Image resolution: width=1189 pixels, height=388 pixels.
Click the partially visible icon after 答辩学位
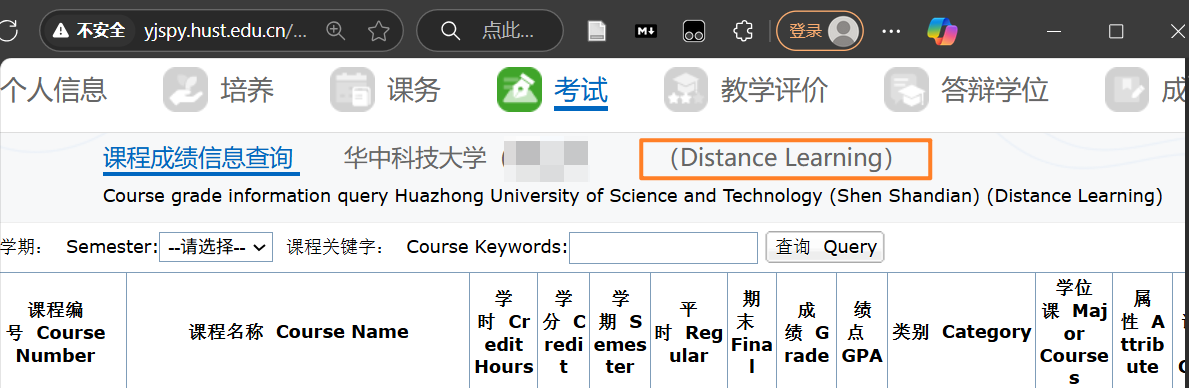1127,89
